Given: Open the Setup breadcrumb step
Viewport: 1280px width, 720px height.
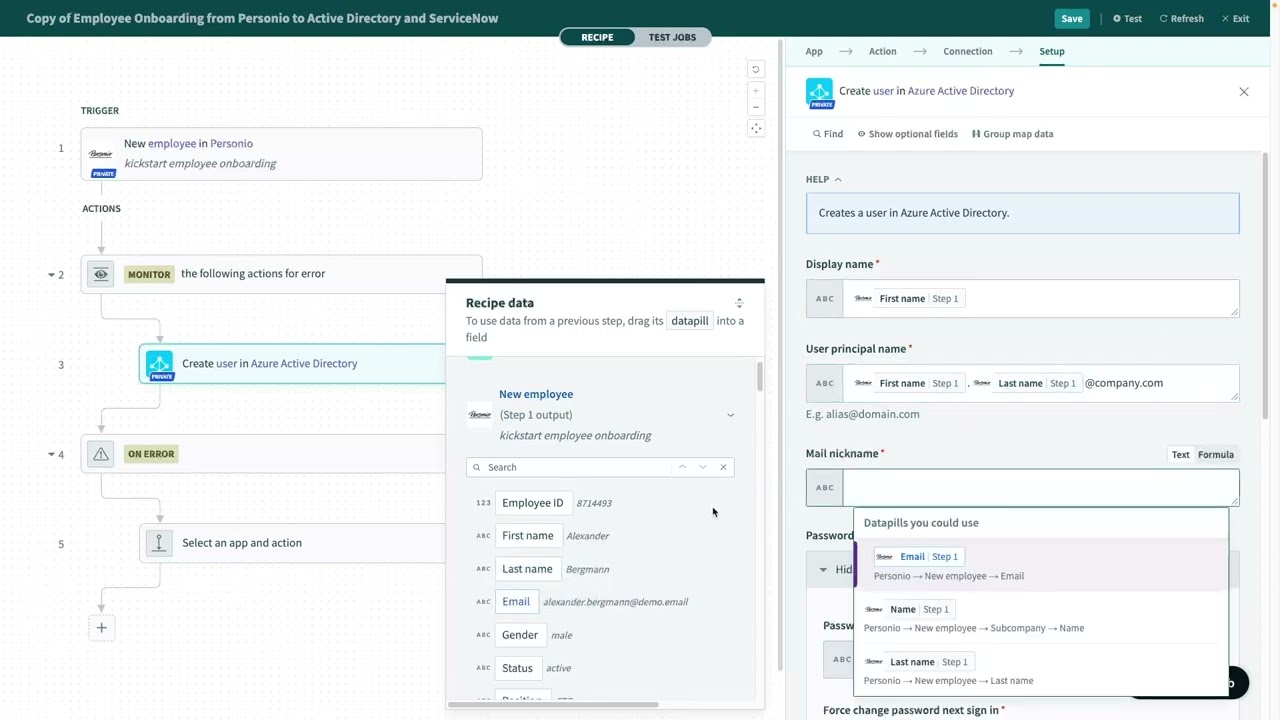Looking at the screenshot, I should coord(1051,52).
